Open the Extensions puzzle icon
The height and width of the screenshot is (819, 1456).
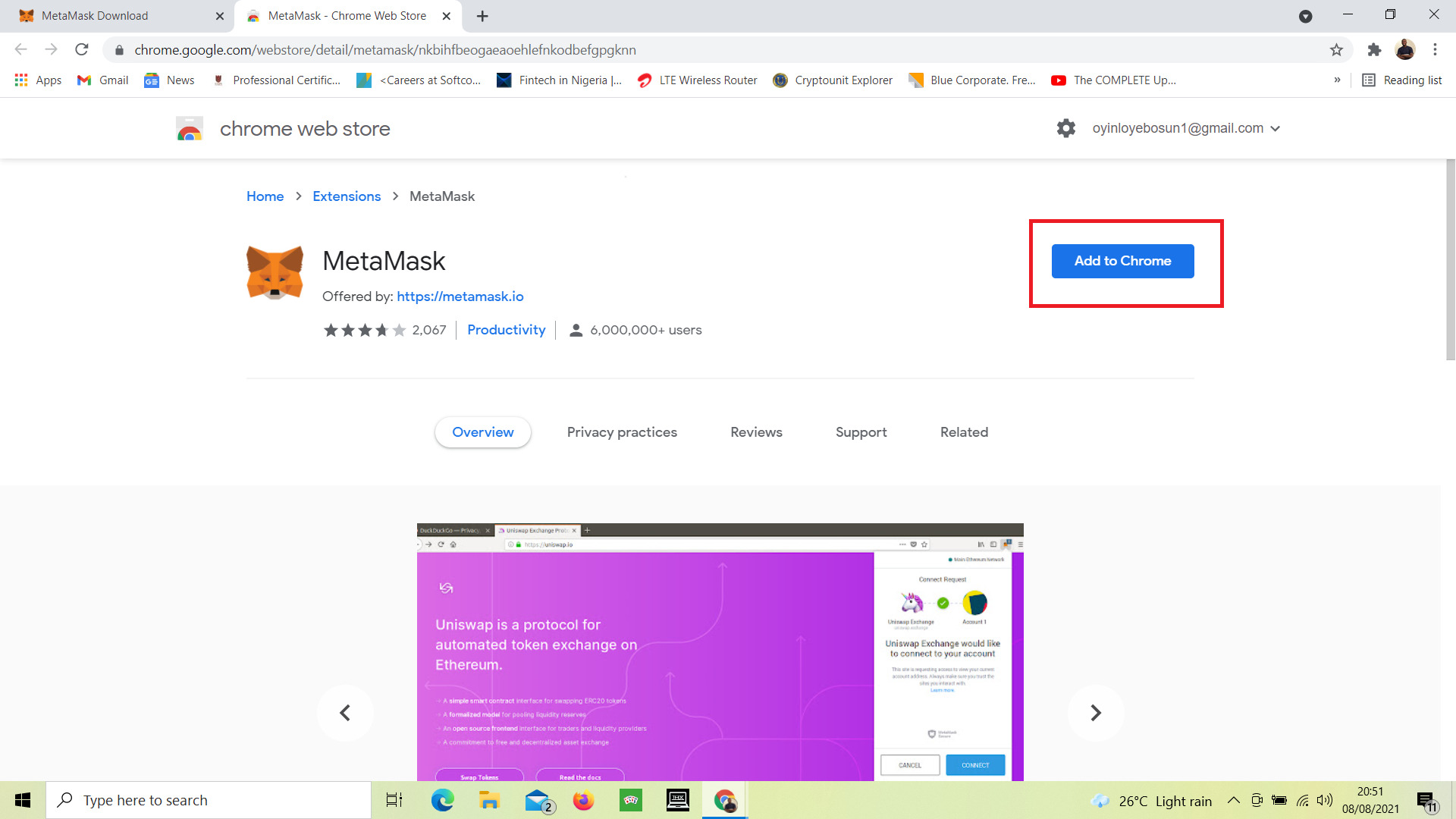(x=1374, y=50)
